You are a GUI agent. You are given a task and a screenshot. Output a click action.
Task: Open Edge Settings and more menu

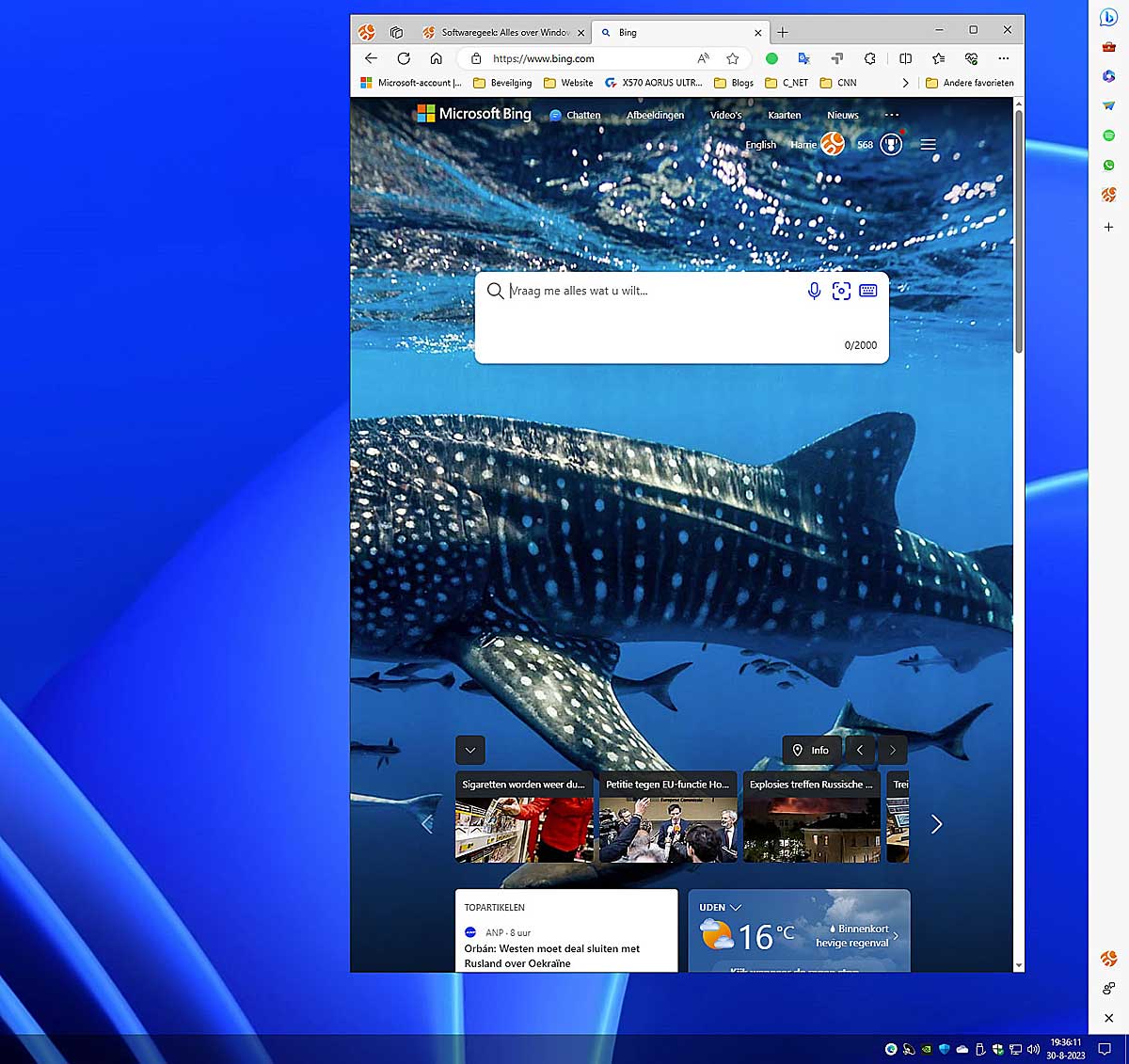1004,58
